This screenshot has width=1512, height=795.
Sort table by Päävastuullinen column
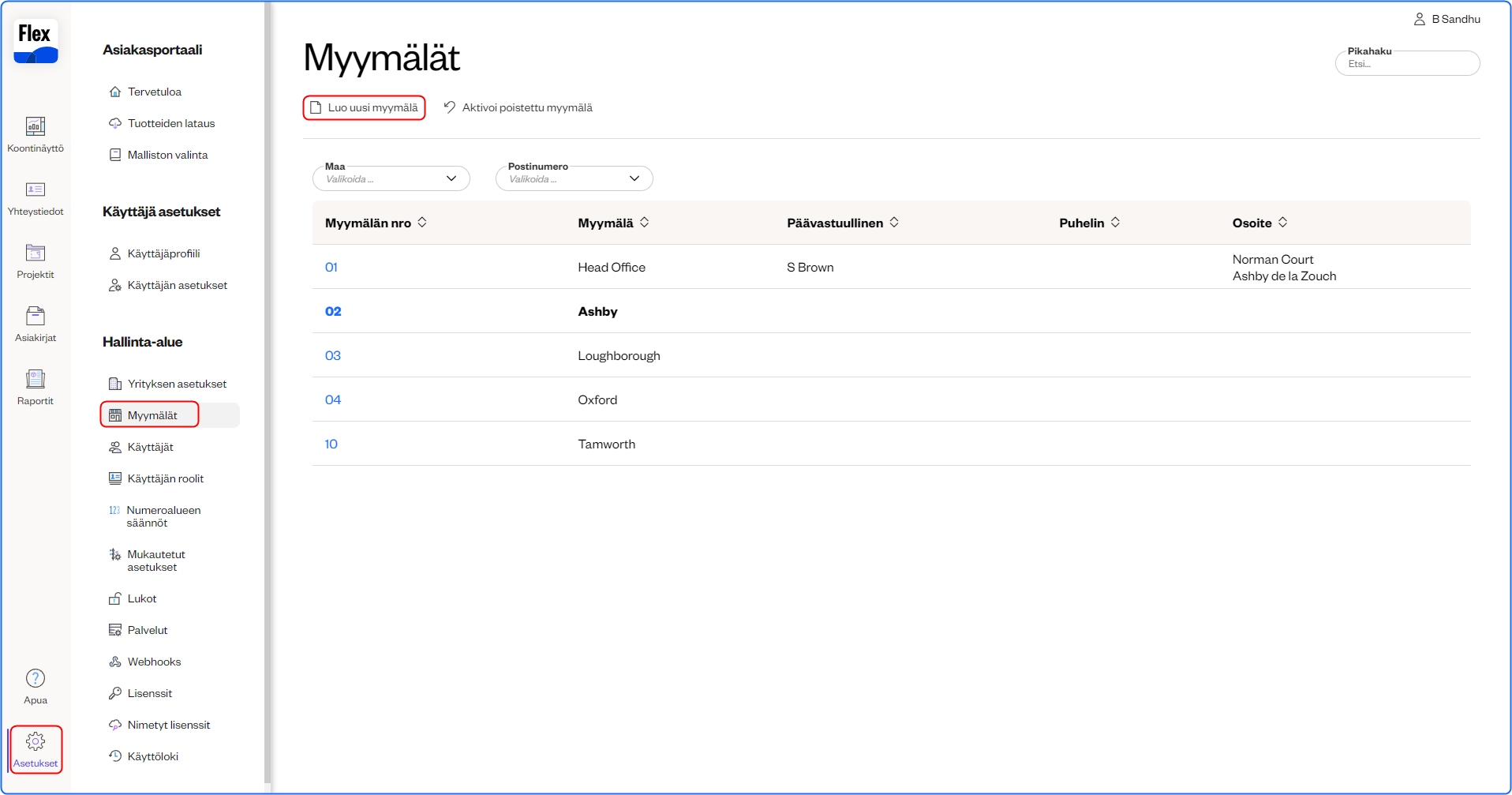894,223
